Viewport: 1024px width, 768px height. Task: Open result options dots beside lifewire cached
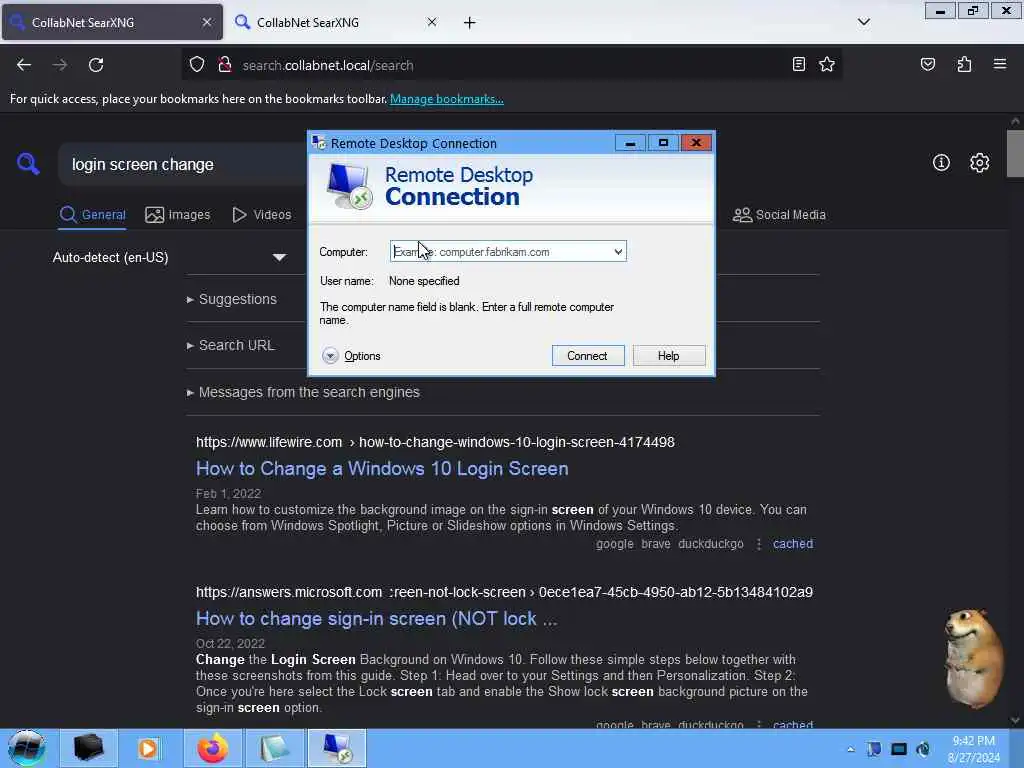[x=758, y=544]
